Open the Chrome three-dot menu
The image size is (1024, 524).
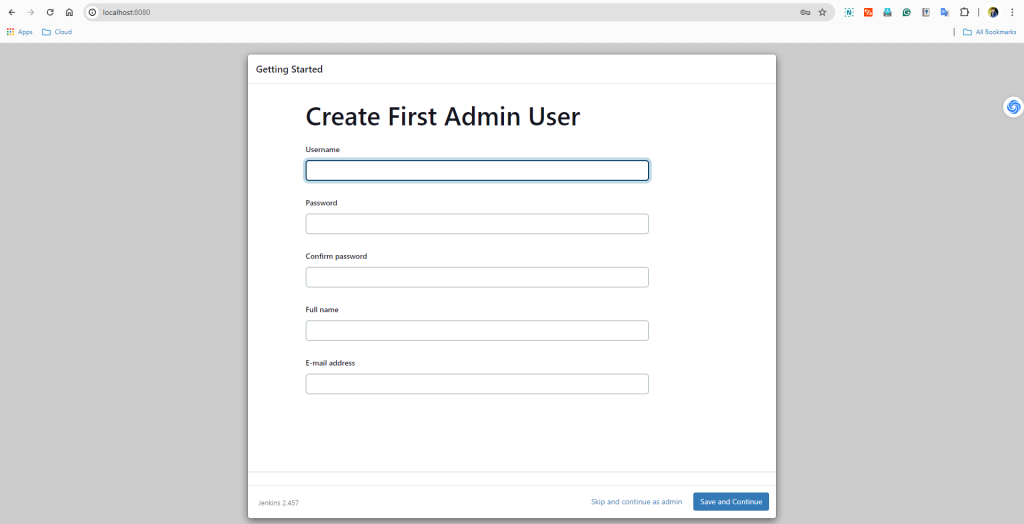pos(1012,12)
